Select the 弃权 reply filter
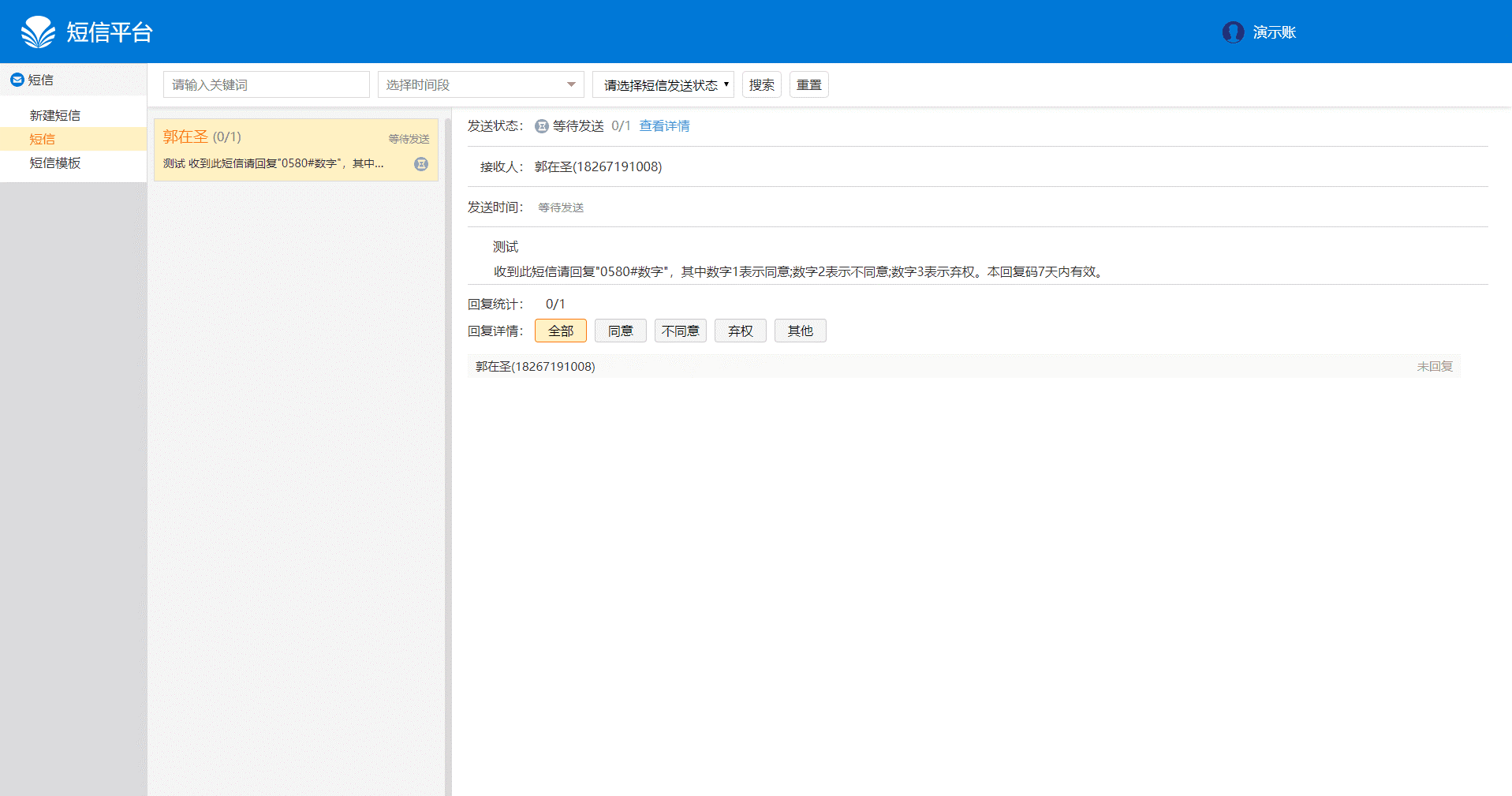Image resolution: width=1512 pixels, height=796 pixels. (740, 331)
